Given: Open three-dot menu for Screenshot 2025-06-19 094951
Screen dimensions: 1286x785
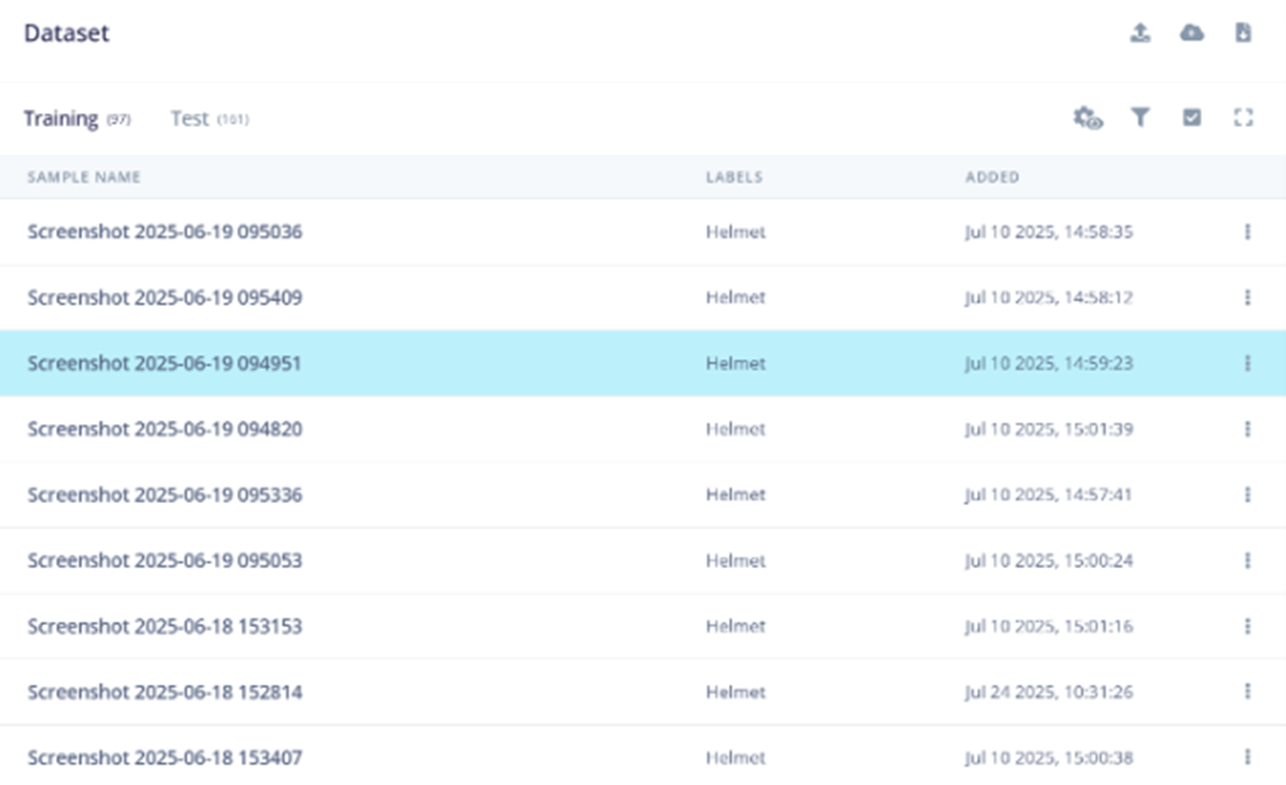Looking at the screenshot, I should [x=1247, y=363].
